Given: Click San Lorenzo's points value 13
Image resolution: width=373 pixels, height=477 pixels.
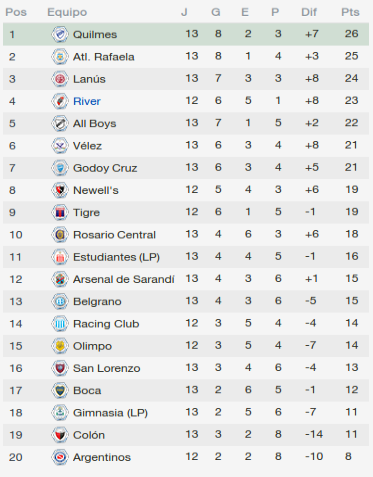Looking at the screenshot, I should [x=352, y=367].
